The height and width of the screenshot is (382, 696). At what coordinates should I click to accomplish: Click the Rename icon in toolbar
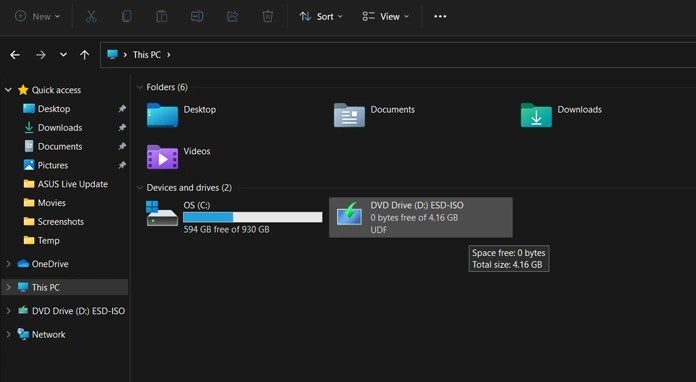click(x=197, y=16)
